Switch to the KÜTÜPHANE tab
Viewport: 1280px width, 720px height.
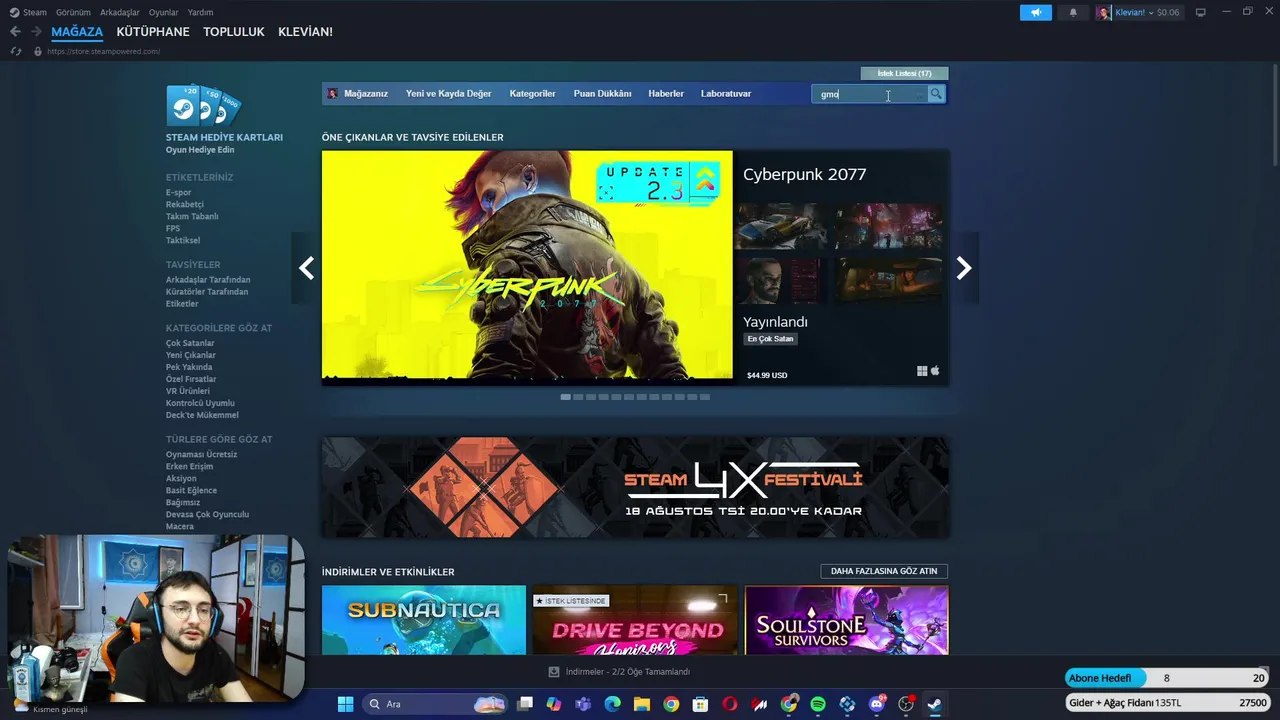point(153,32)
